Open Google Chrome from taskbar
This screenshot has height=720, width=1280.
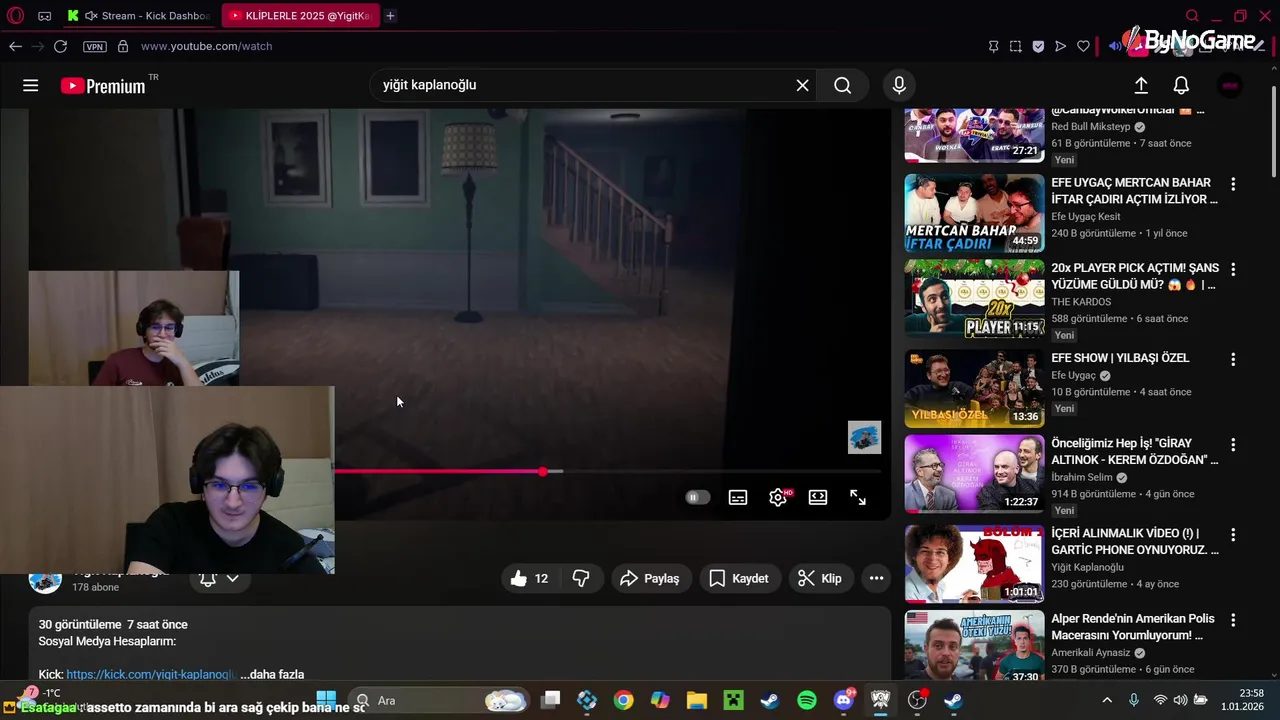coord(623,701)
